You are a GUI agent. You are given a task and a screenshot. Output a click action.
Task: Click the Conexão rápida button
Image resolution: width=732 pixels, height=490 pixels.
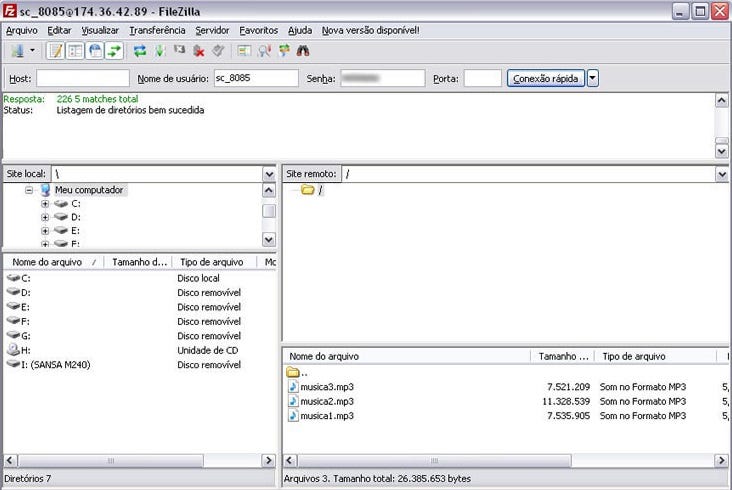tap(546, 78)
